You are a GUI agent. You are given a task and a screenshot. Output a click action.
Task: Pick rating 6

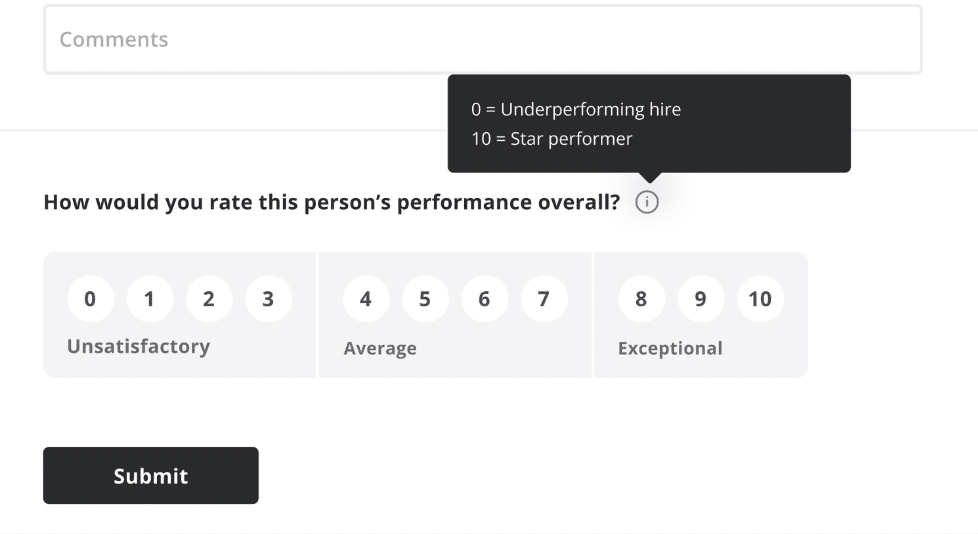(485, 299)
